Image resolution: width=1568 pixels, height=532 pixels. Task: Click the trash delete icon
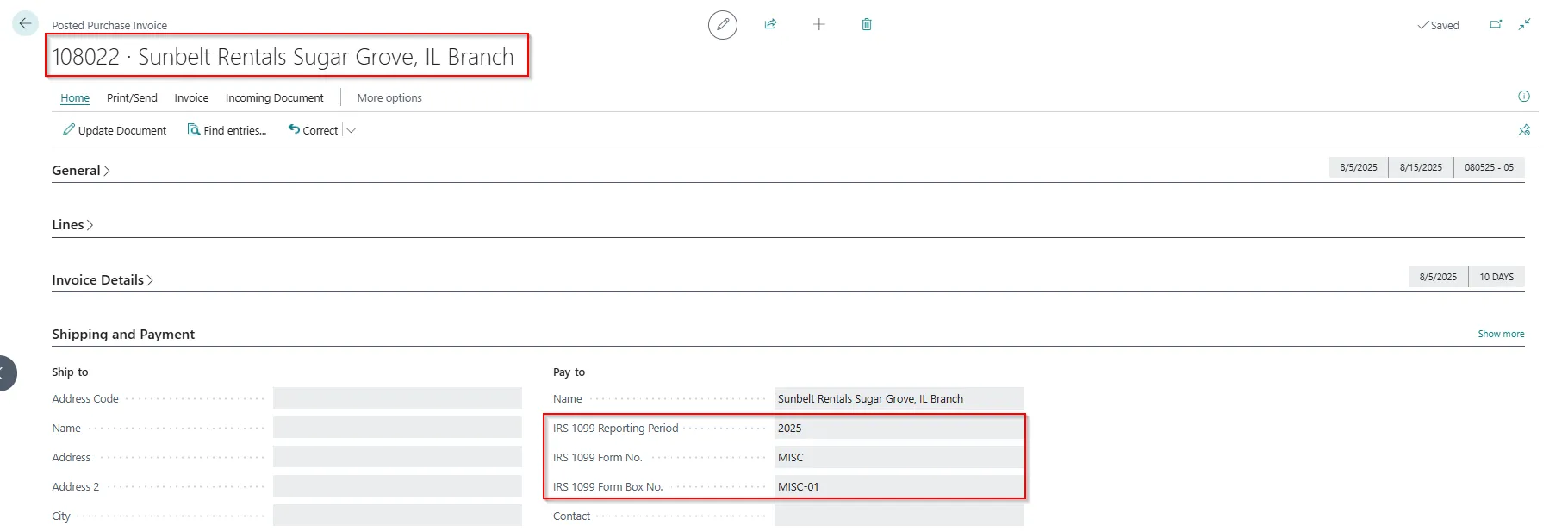(866, 24)
